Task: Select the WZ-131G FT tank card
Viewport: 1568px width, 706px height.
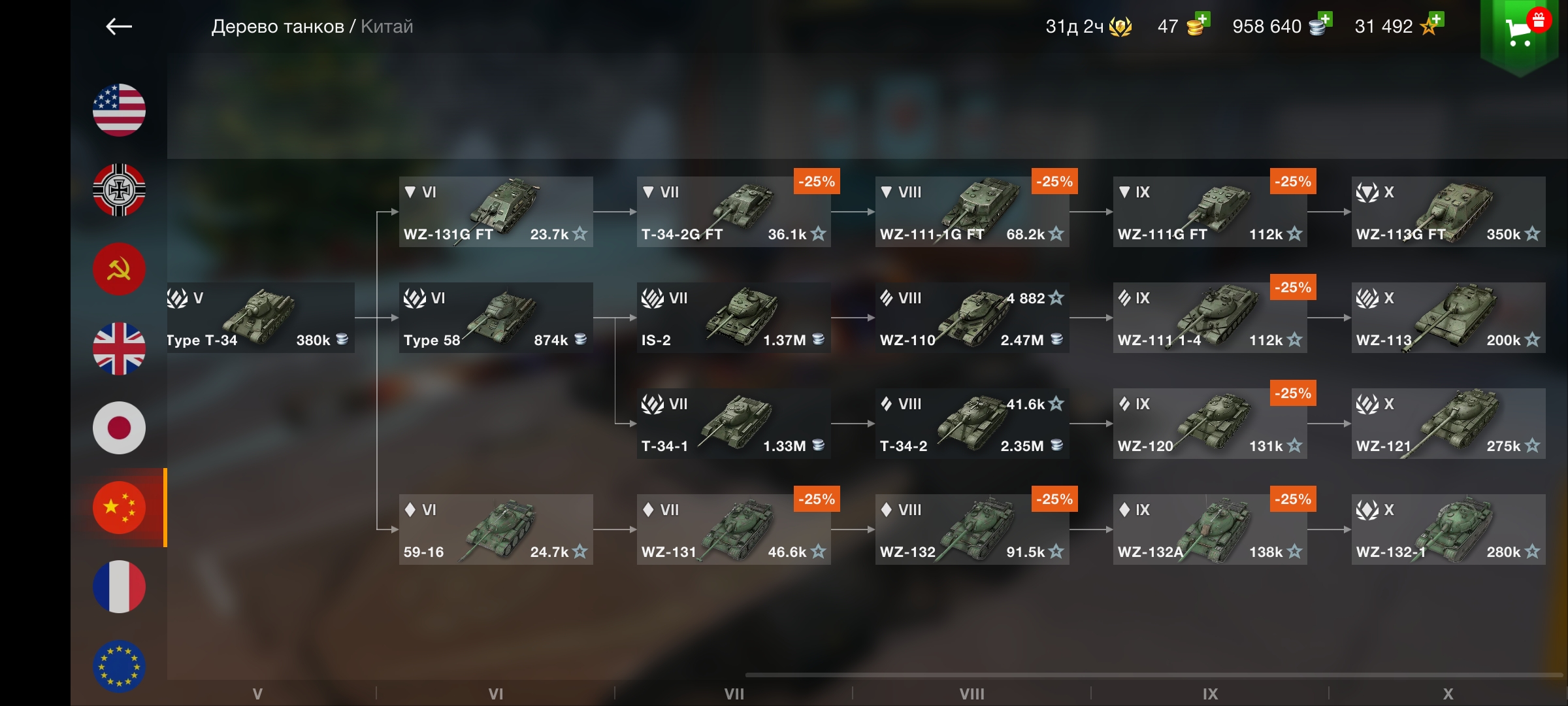Action: 496,212
